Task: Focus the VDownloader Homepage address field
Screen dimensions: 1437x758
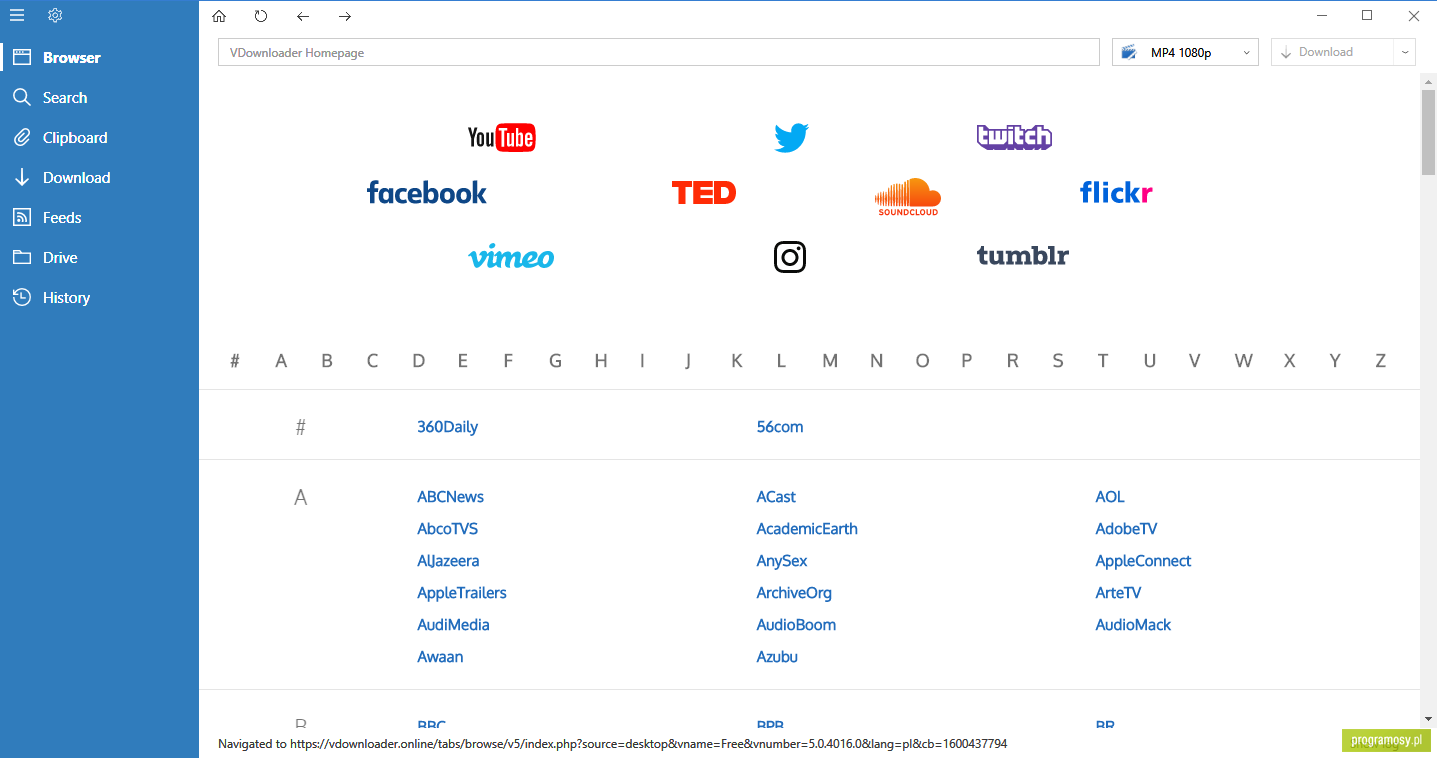Action: (x=658, y=52)
